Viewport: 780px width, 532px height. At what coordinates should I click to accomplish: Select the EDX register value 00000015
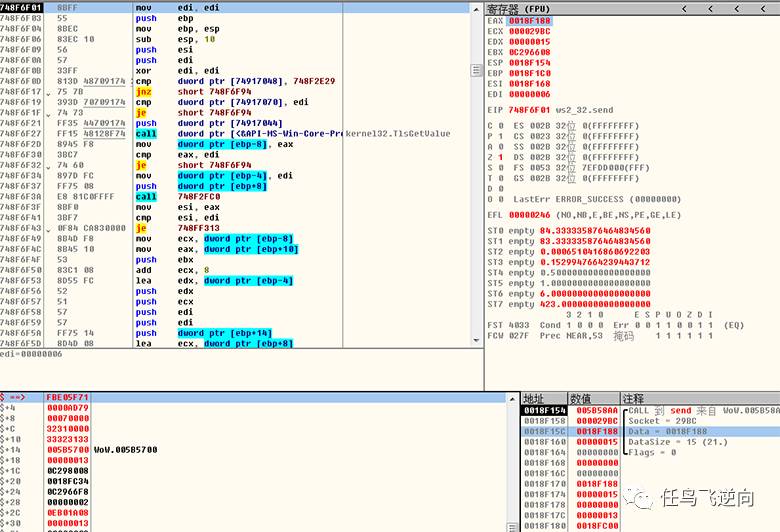click(529, 42)
